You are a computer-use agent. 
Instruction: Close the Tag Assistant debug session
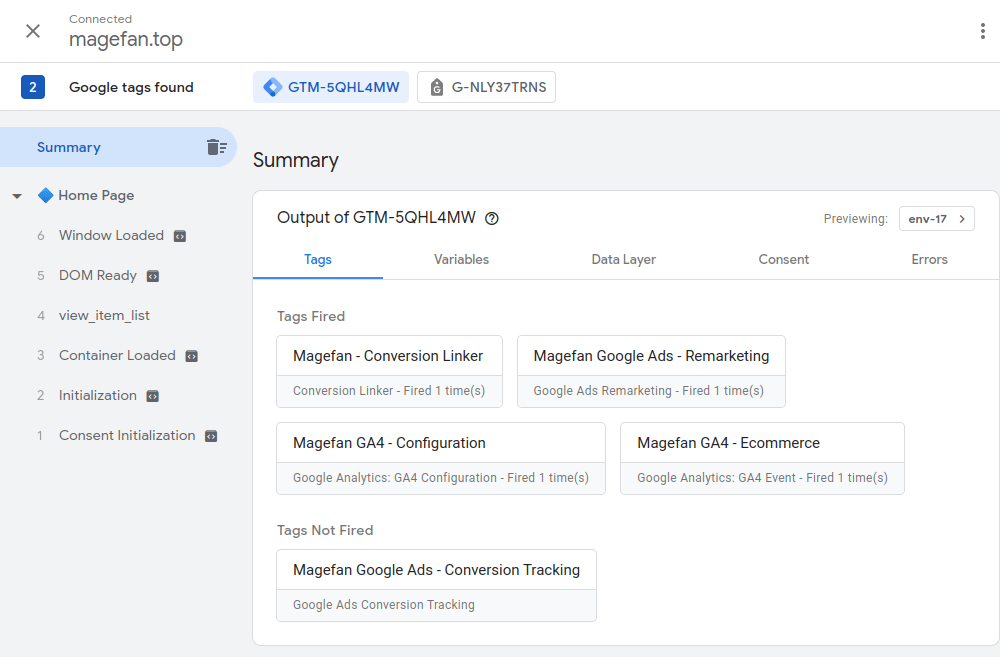33,31
